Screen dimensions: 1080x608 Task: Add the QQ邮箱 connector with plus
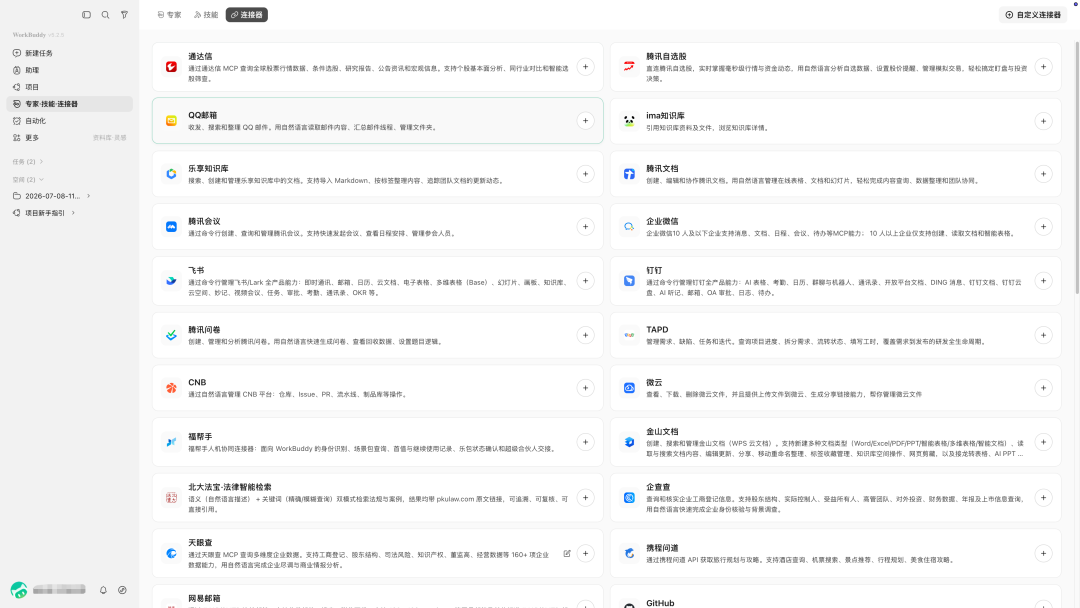tap(585, 120)
